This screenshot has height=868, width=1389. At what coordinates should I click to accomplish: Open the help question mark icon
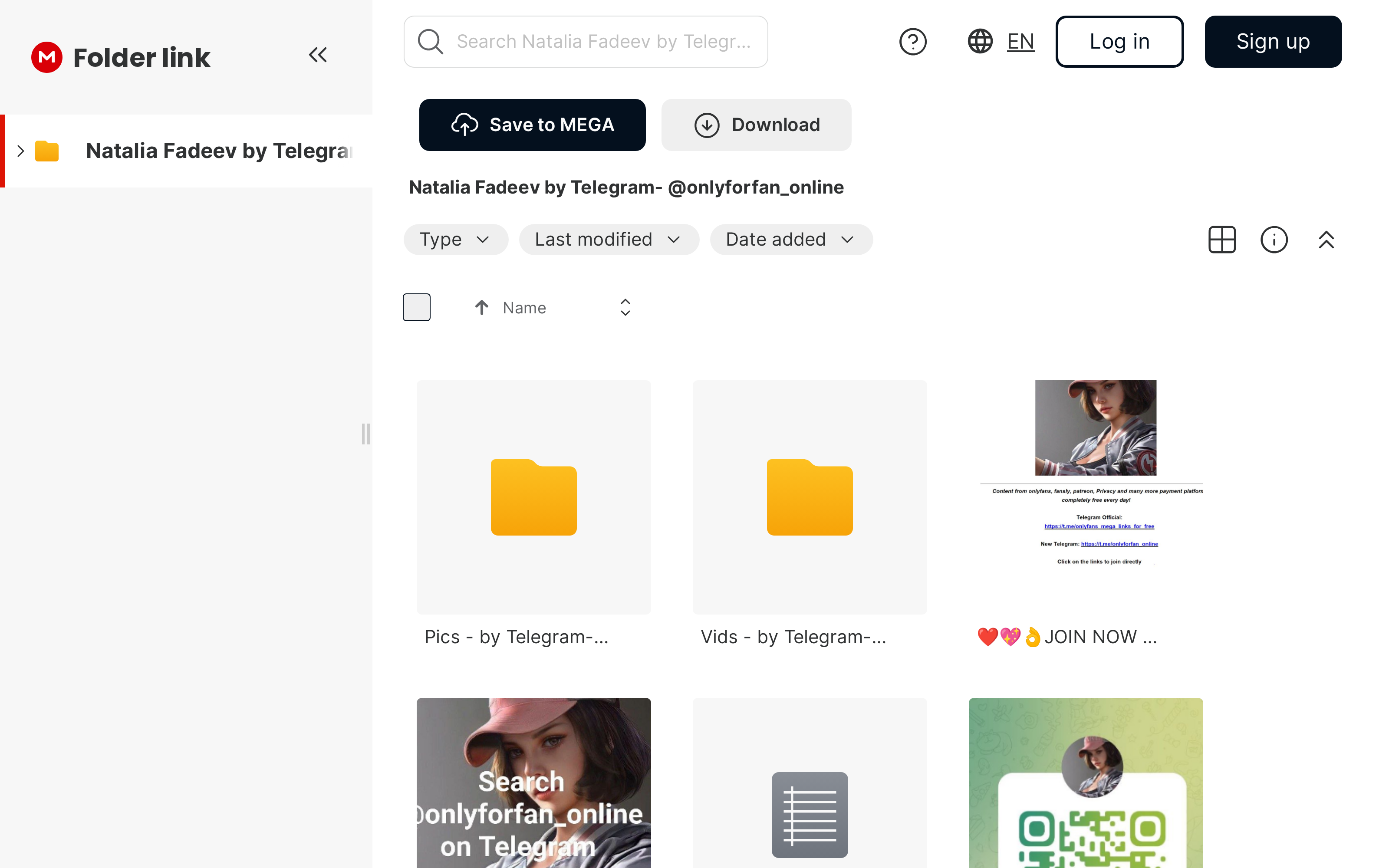click(x=912, y=41)
